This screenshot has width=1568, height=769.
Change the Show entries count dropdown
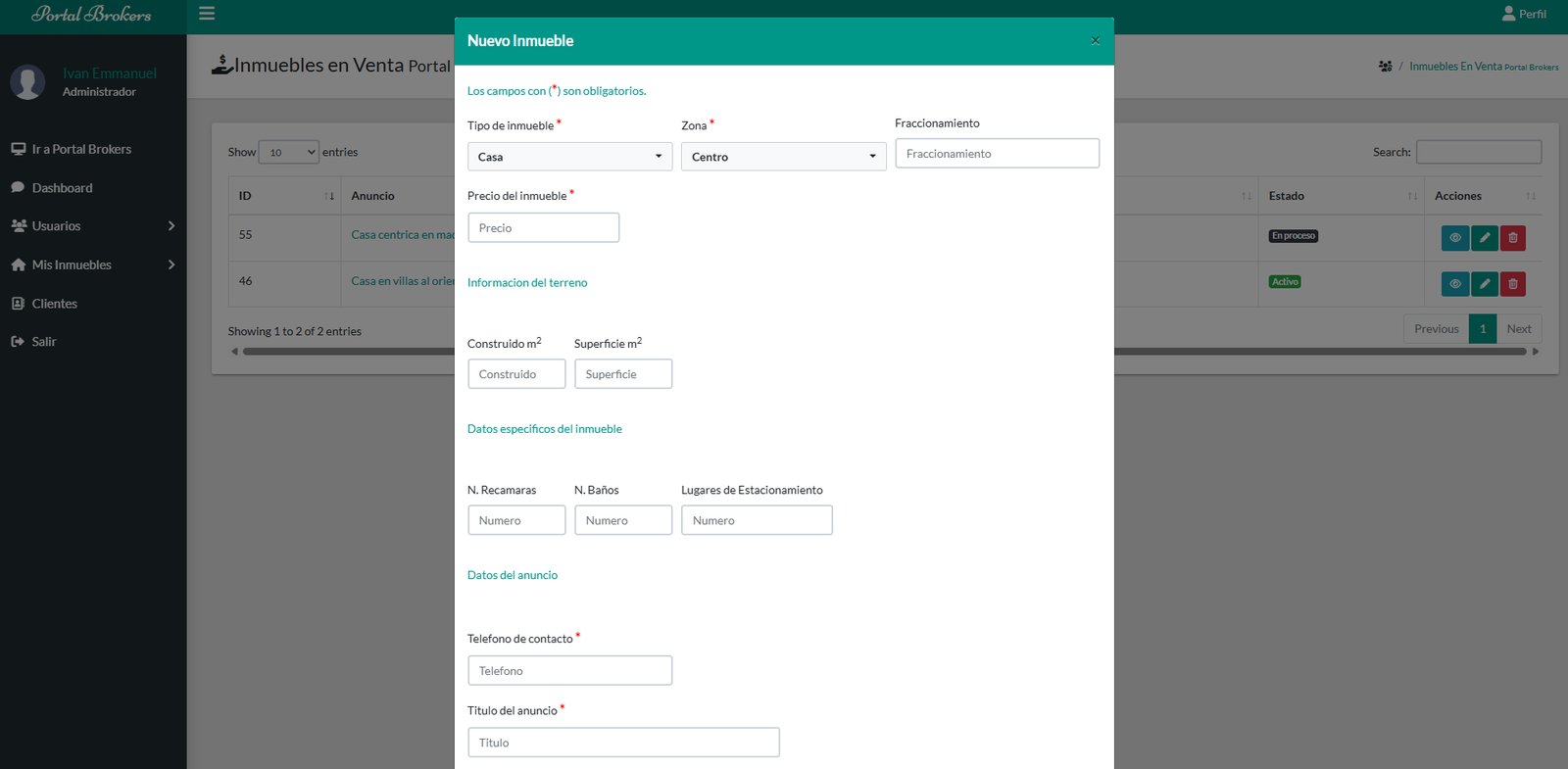289,152
